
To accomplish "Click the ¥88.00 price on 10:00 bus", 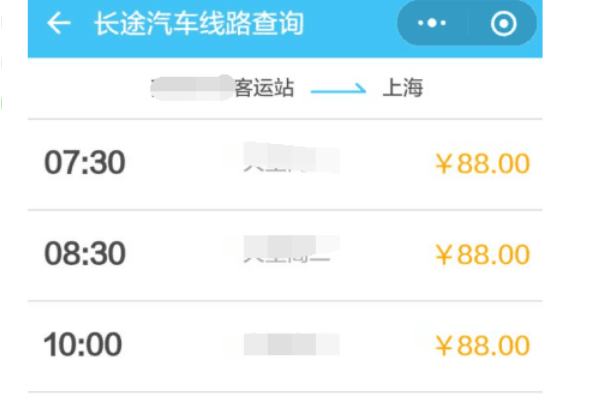I will tap(482, 346).
